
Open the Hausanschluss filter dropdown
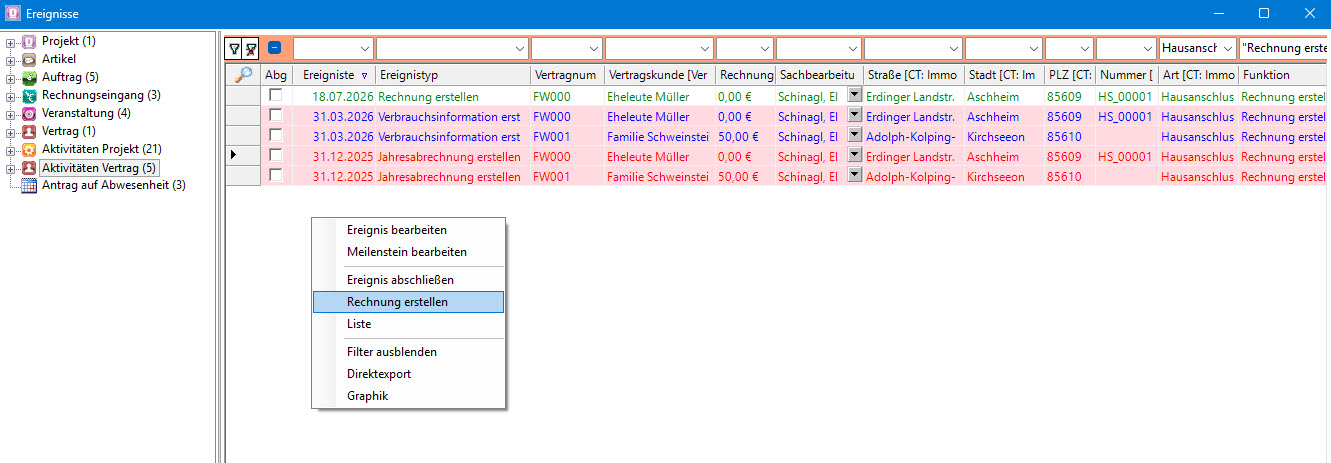(x=1227, y=48)
